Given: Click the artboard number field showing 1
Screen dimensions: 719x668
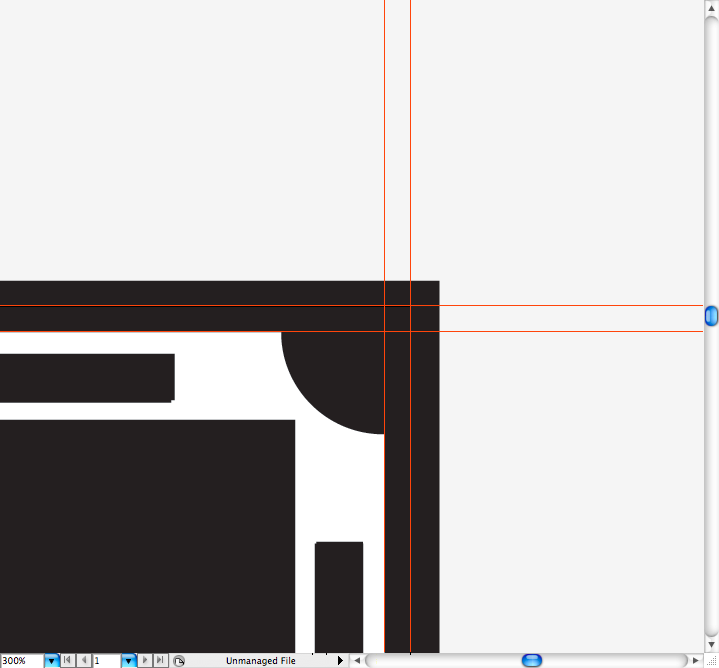Looking at the screenshot, I should (x=106, y=661).
